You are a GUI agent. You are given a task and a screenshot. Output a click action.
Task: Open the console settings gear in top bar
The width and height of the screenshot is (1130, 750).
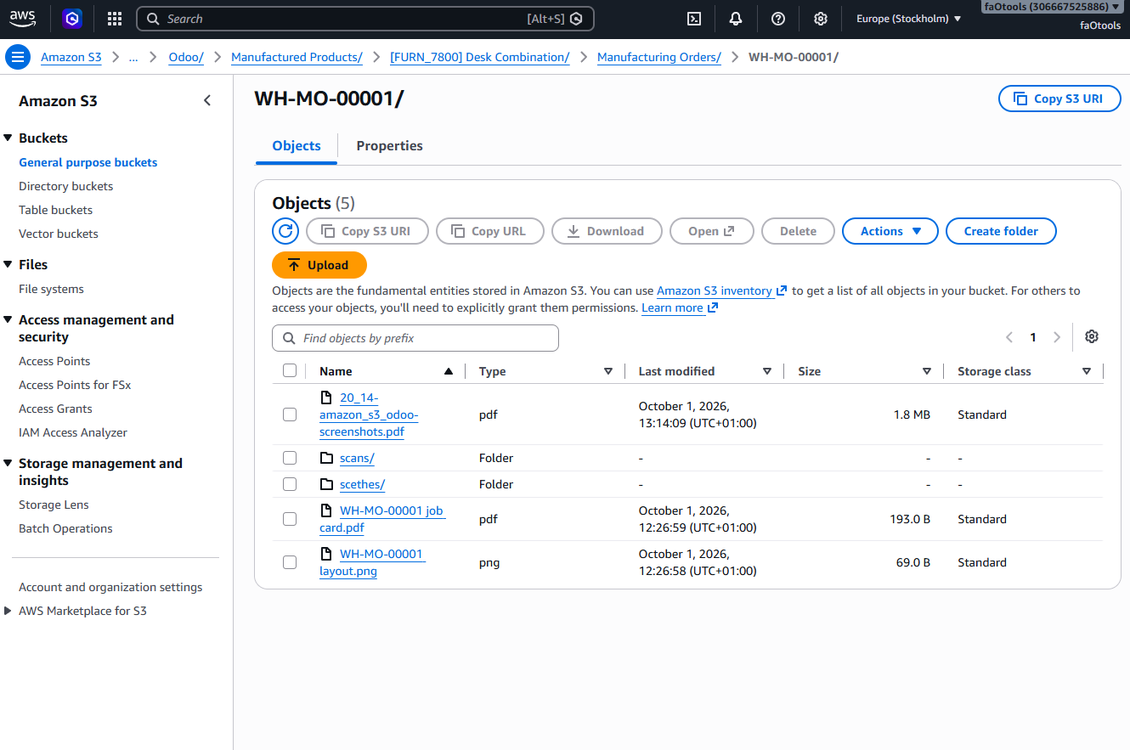click(820, 19)
